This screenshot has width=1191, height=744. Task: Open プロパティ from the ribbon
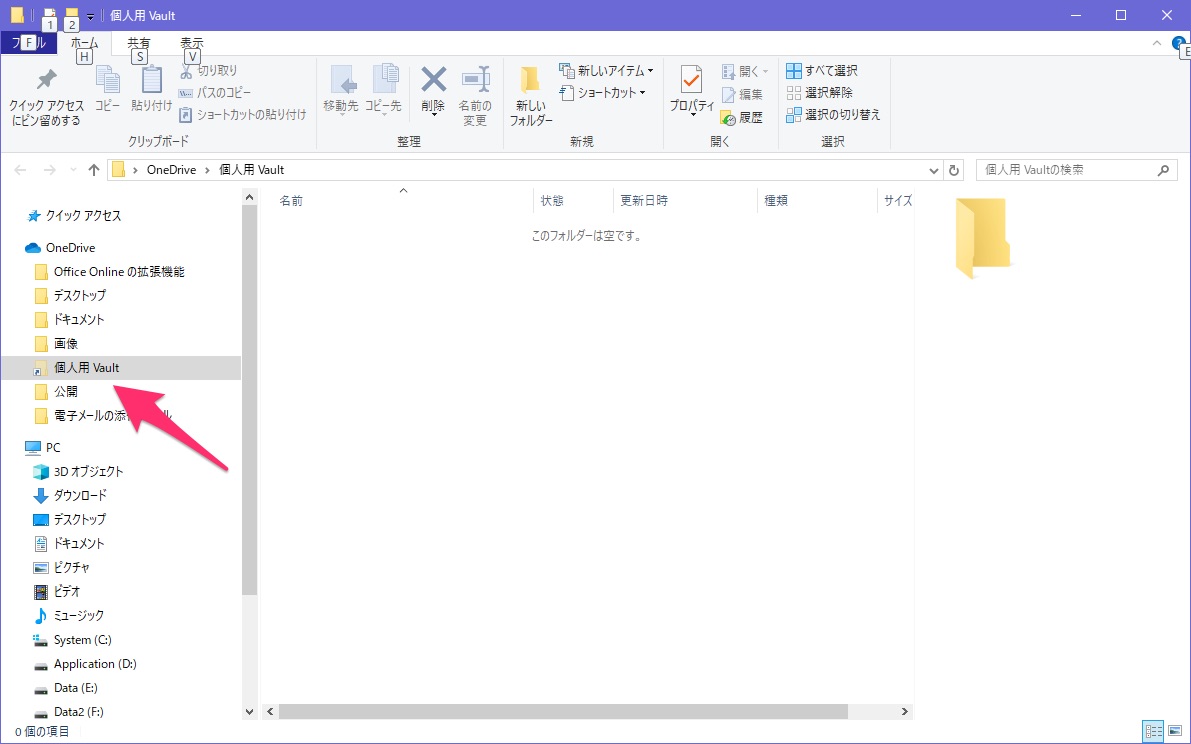(x=691, y=90)
